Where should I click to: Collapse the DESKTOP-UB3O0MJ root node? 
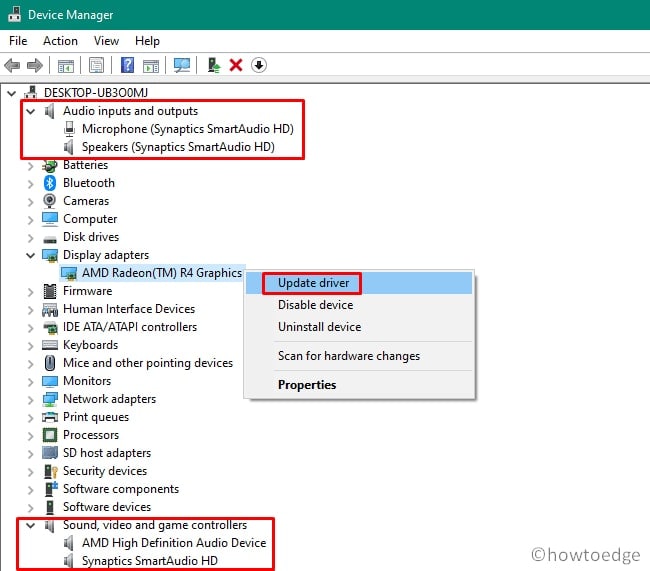point(12,93)
